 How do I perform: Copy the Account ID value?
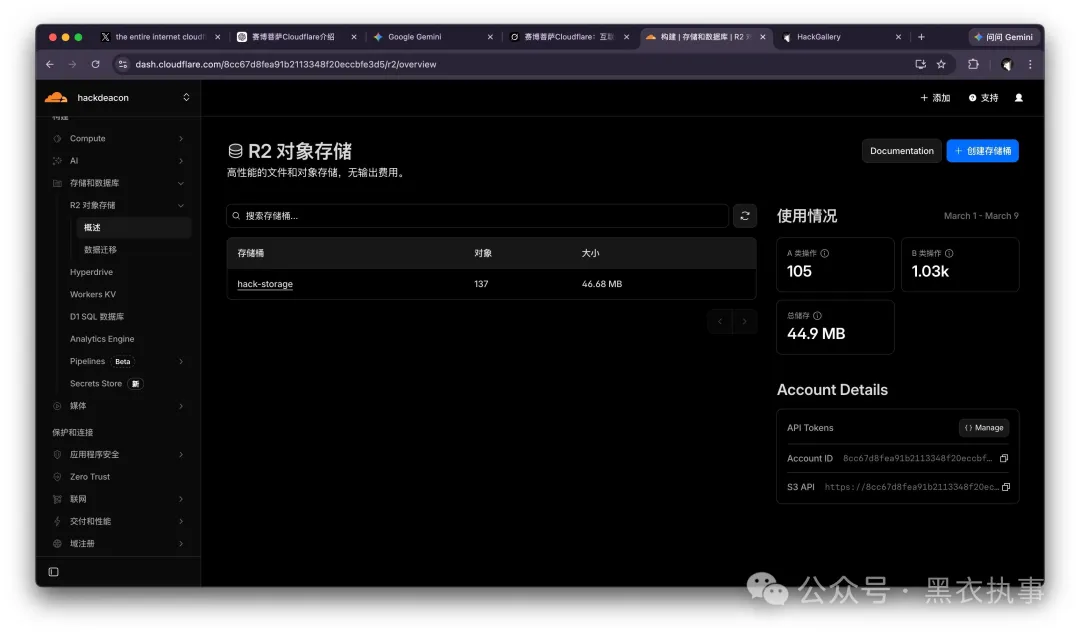(1004, 458)
